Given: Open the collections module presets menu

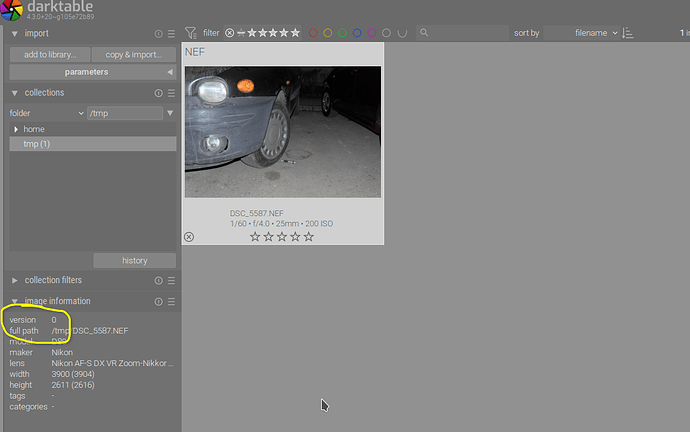Looking at the screenshot, I should (171, 93).
